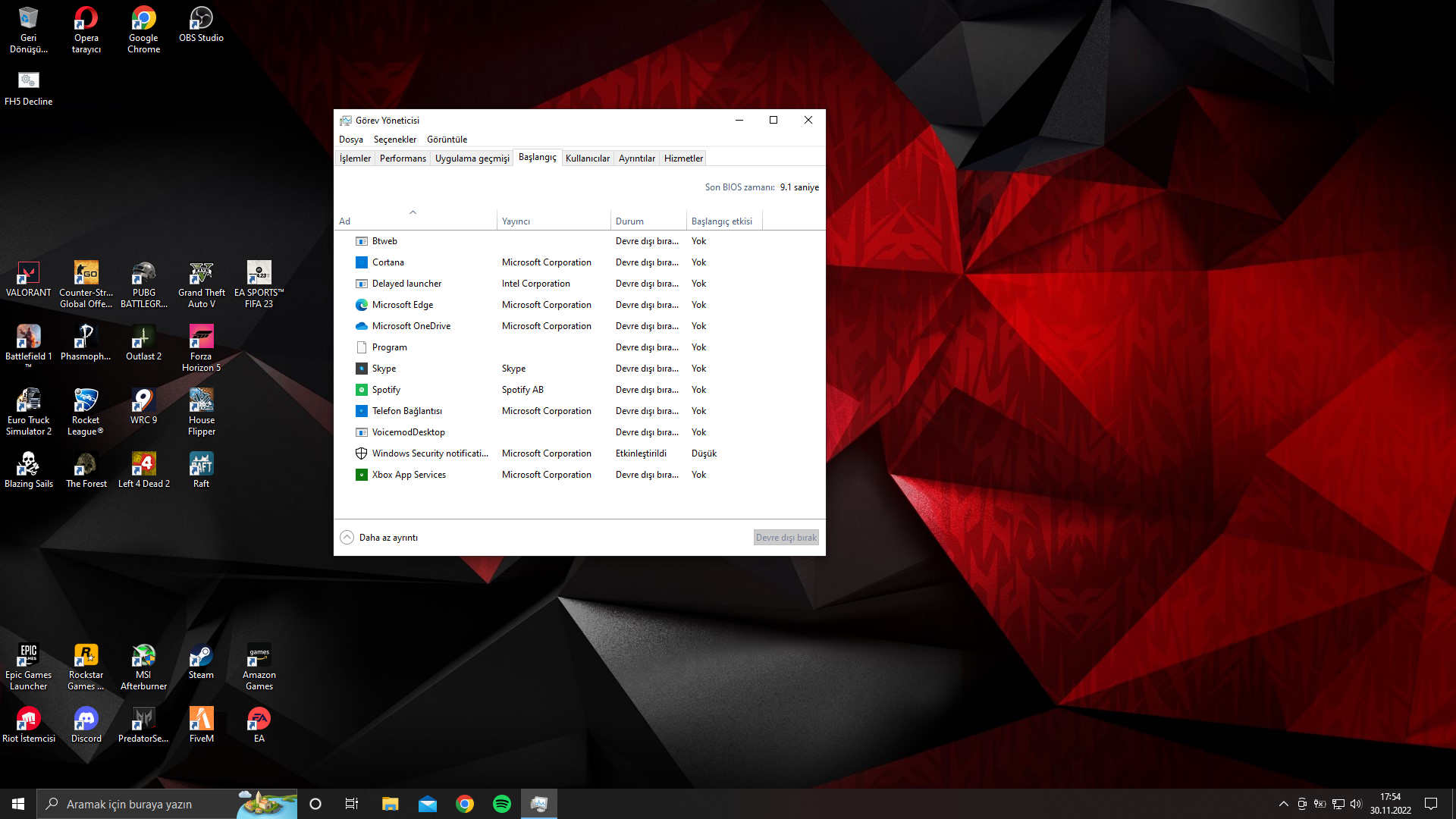Collapse view with Daha az ayrıntı

tap(379, 538)
